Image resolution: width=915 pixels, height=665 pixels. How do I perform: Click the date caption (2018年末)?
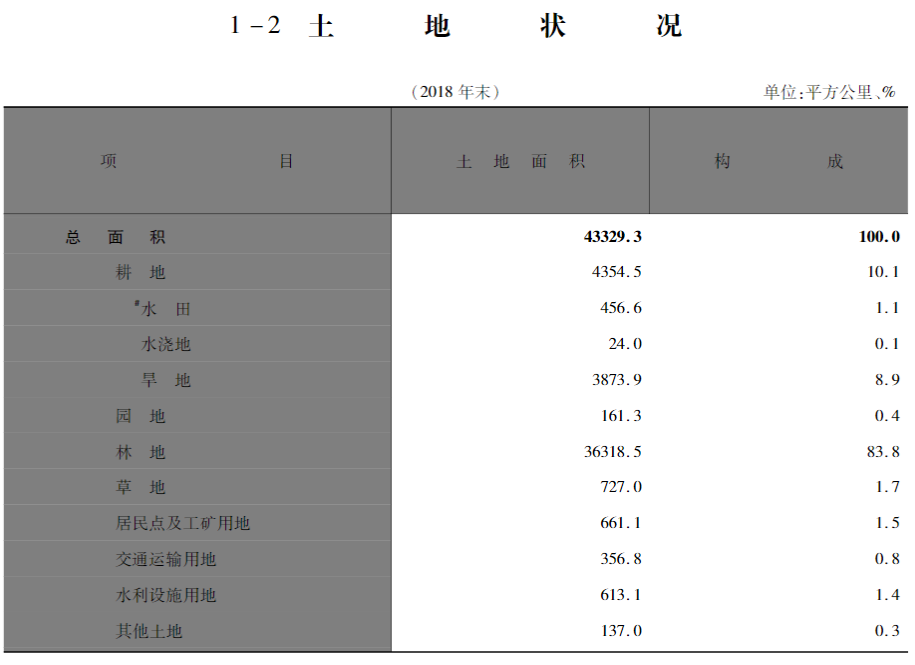tap(455, 92)
